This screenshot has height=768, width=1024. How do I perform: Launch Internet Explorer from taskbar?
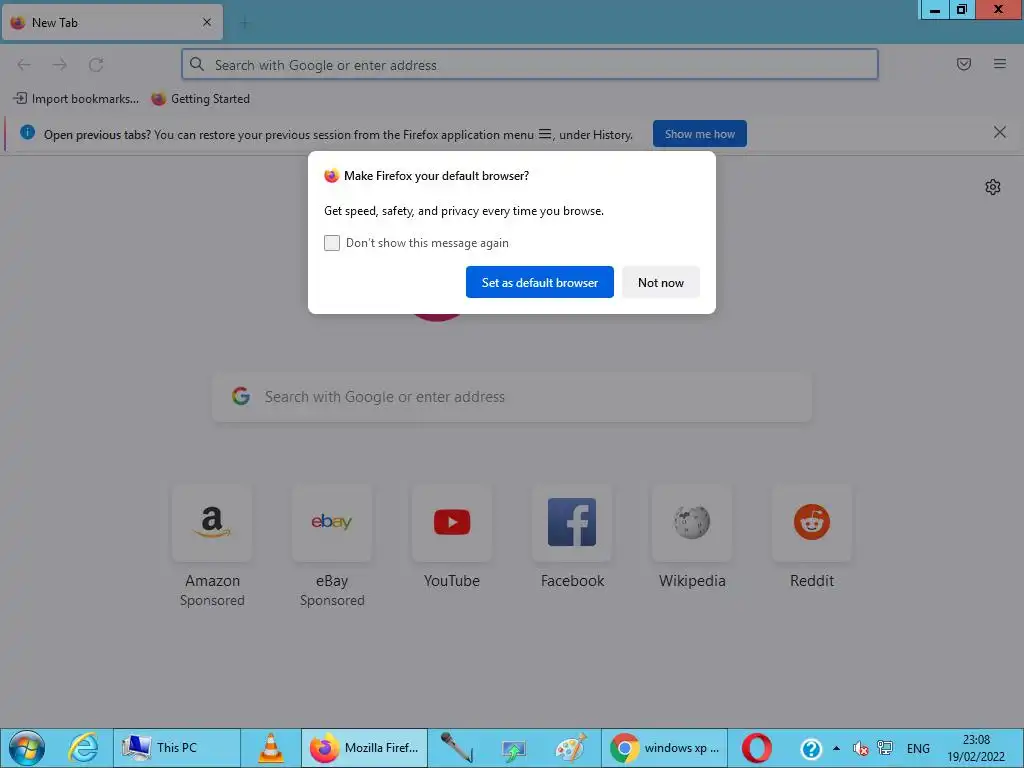[x=84, y=748]
